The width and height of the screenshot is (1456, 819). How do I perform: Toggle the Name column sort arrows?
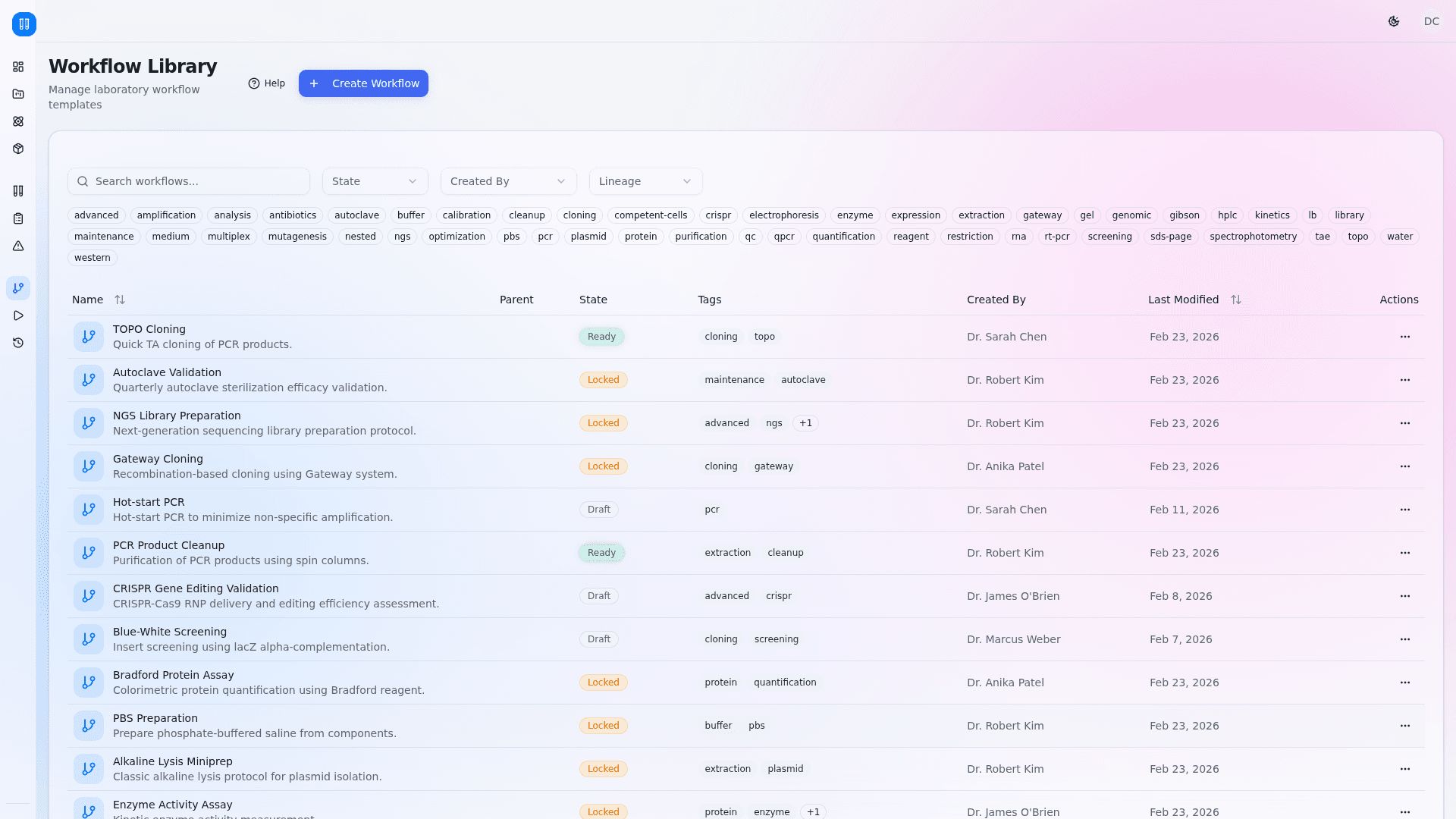click(x=120, y=300)
